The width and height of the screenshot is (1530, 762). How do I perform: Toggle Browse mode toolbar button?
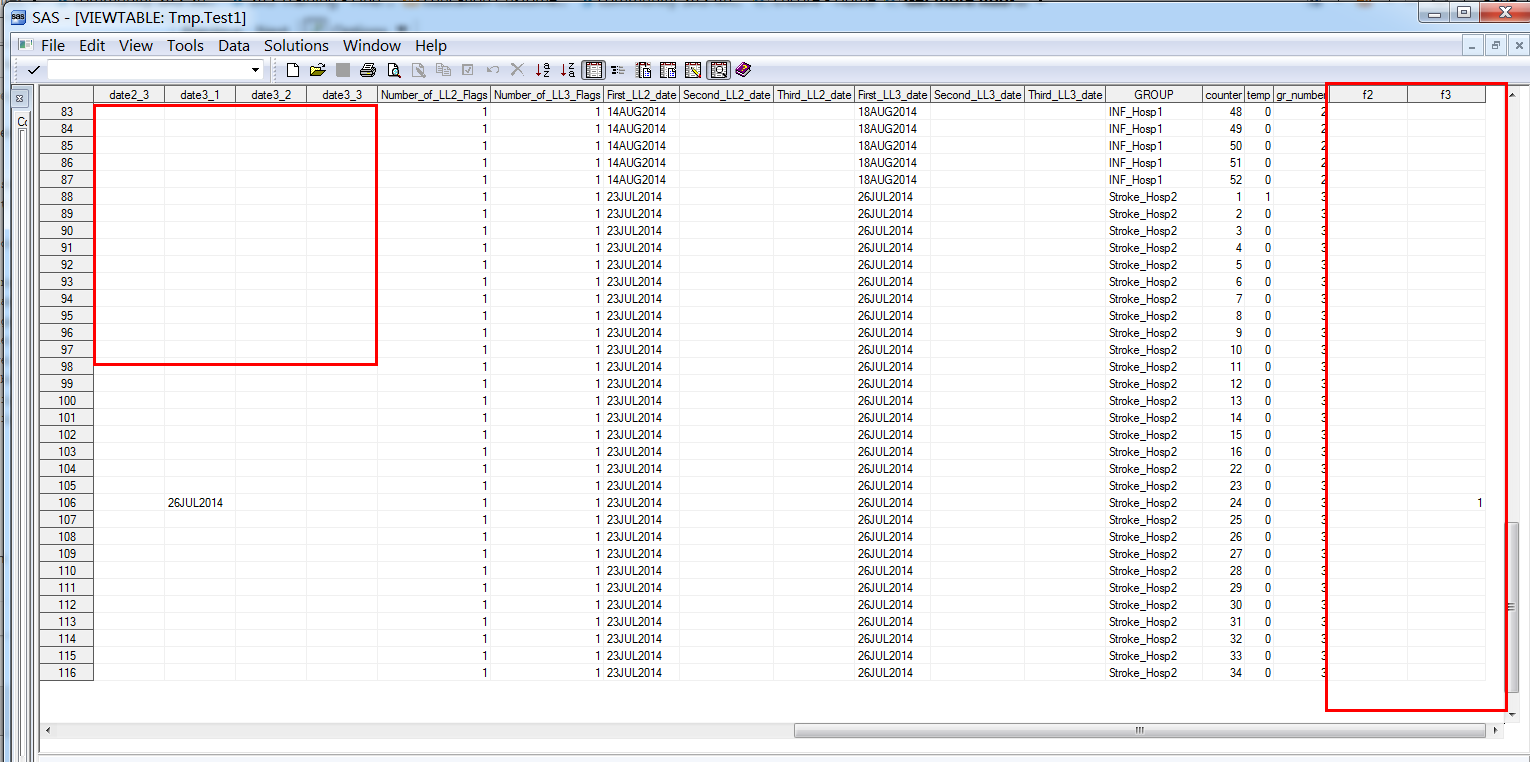tap(718, 70)
